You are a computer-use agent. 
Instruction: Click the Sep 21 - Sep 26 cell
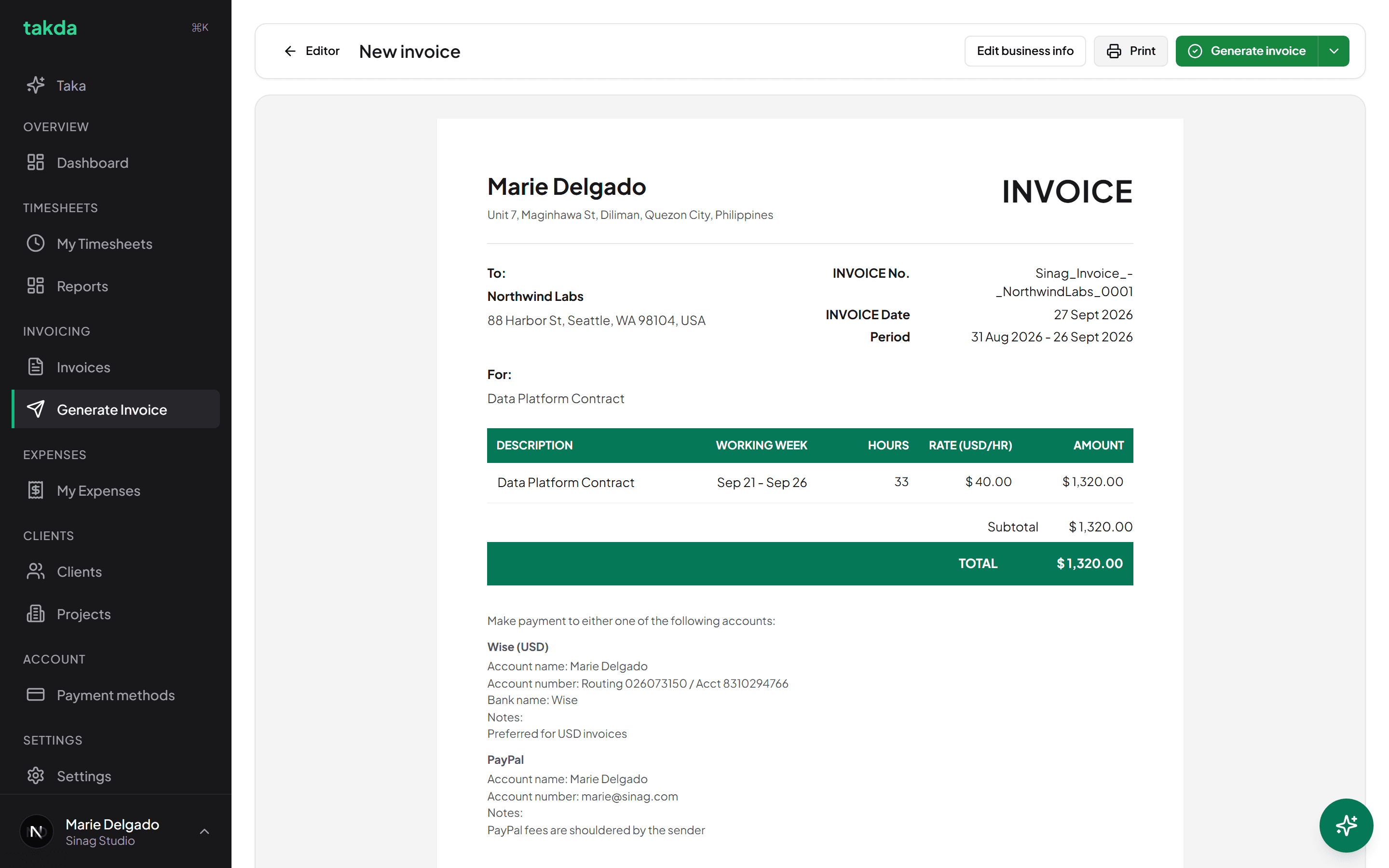point(762,482)
